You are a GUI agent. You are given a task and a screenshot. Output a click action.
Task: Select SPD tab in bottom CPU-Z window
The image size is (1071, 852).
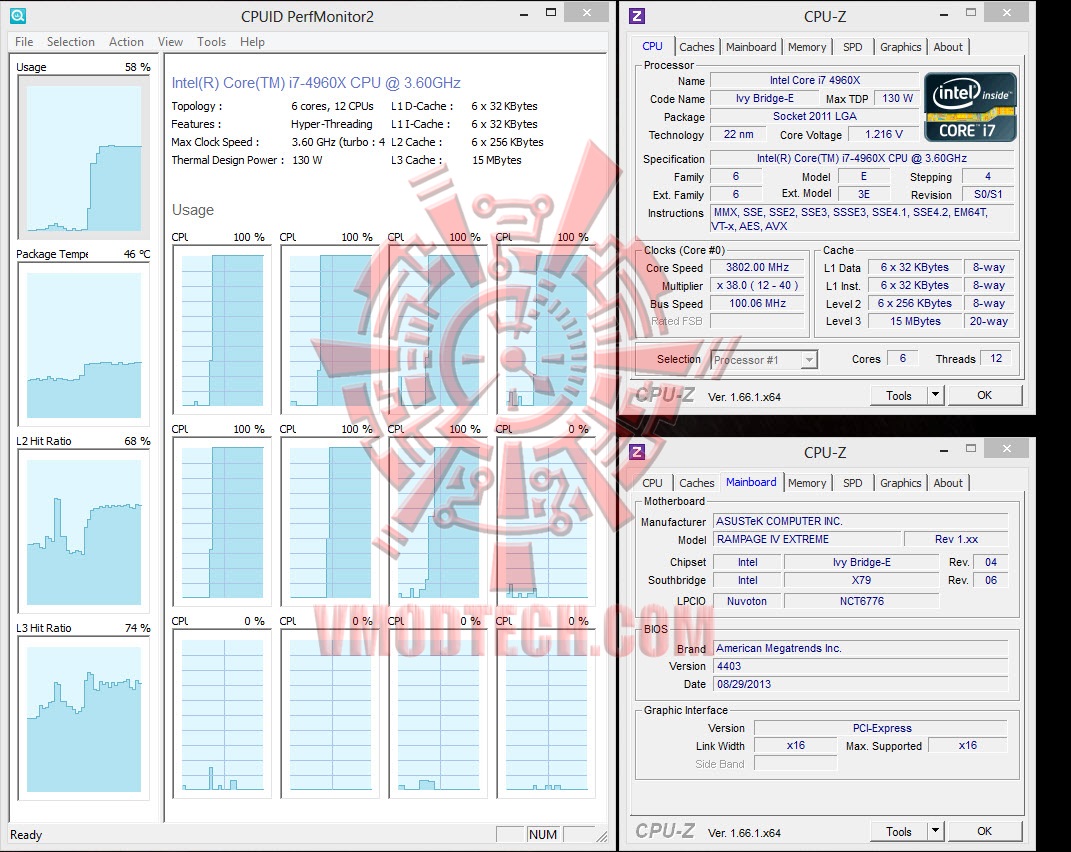pyautogui.click(x=852, y=482)
